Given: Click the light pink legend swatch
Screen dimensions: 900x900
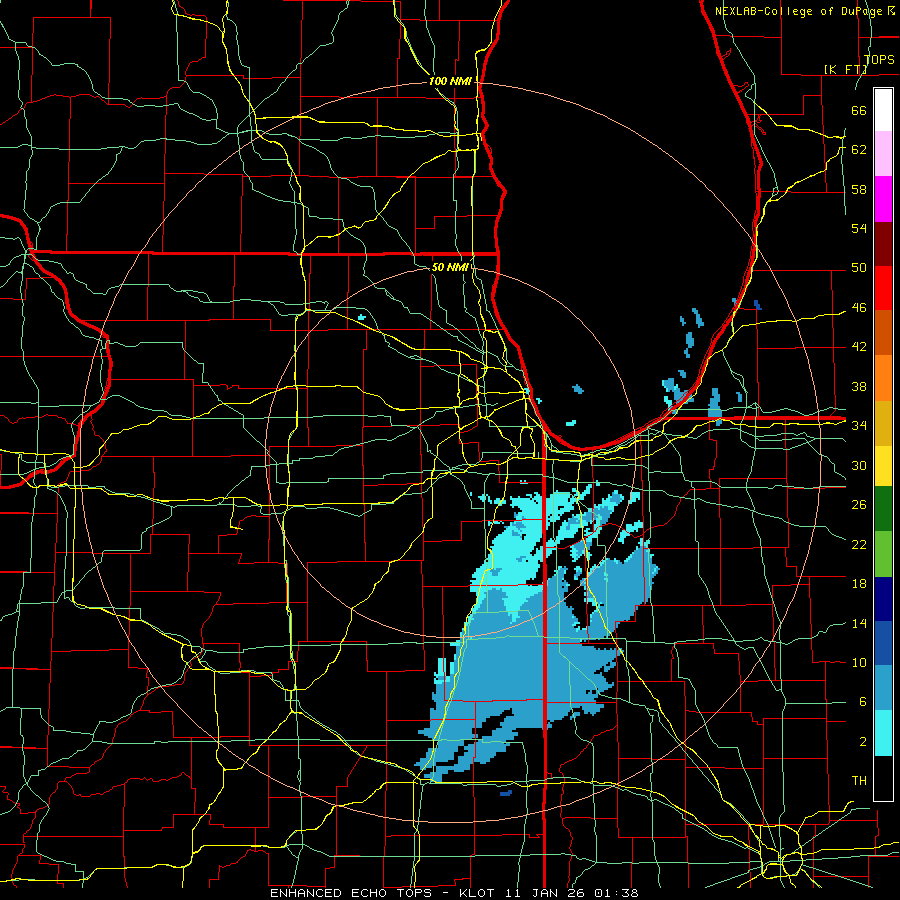Looking at the screenshot, I should point(883,154).
